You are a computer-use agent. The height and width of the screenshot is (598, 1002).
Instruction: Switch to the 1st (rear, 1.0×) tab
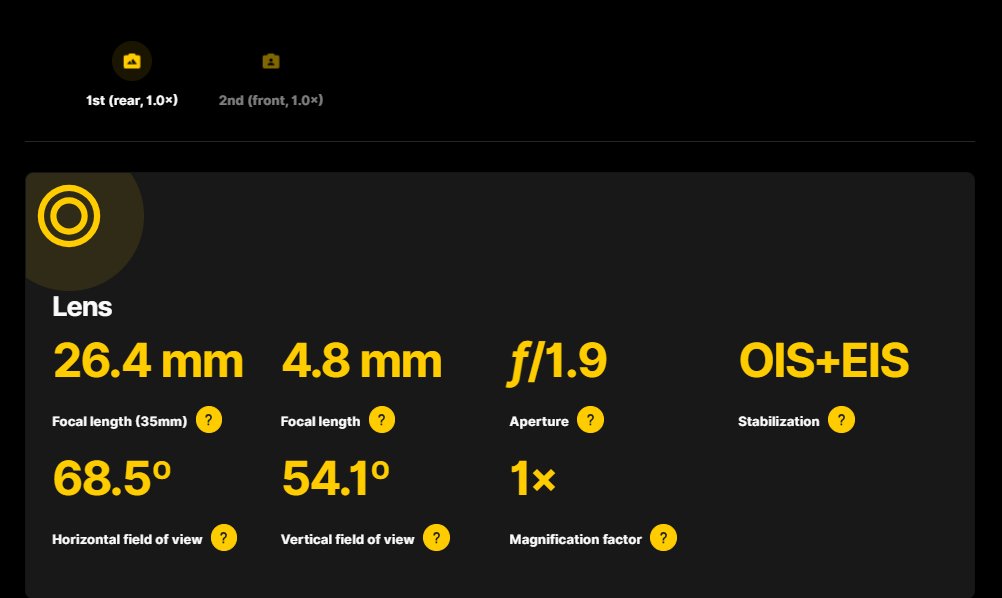[132, 100]
